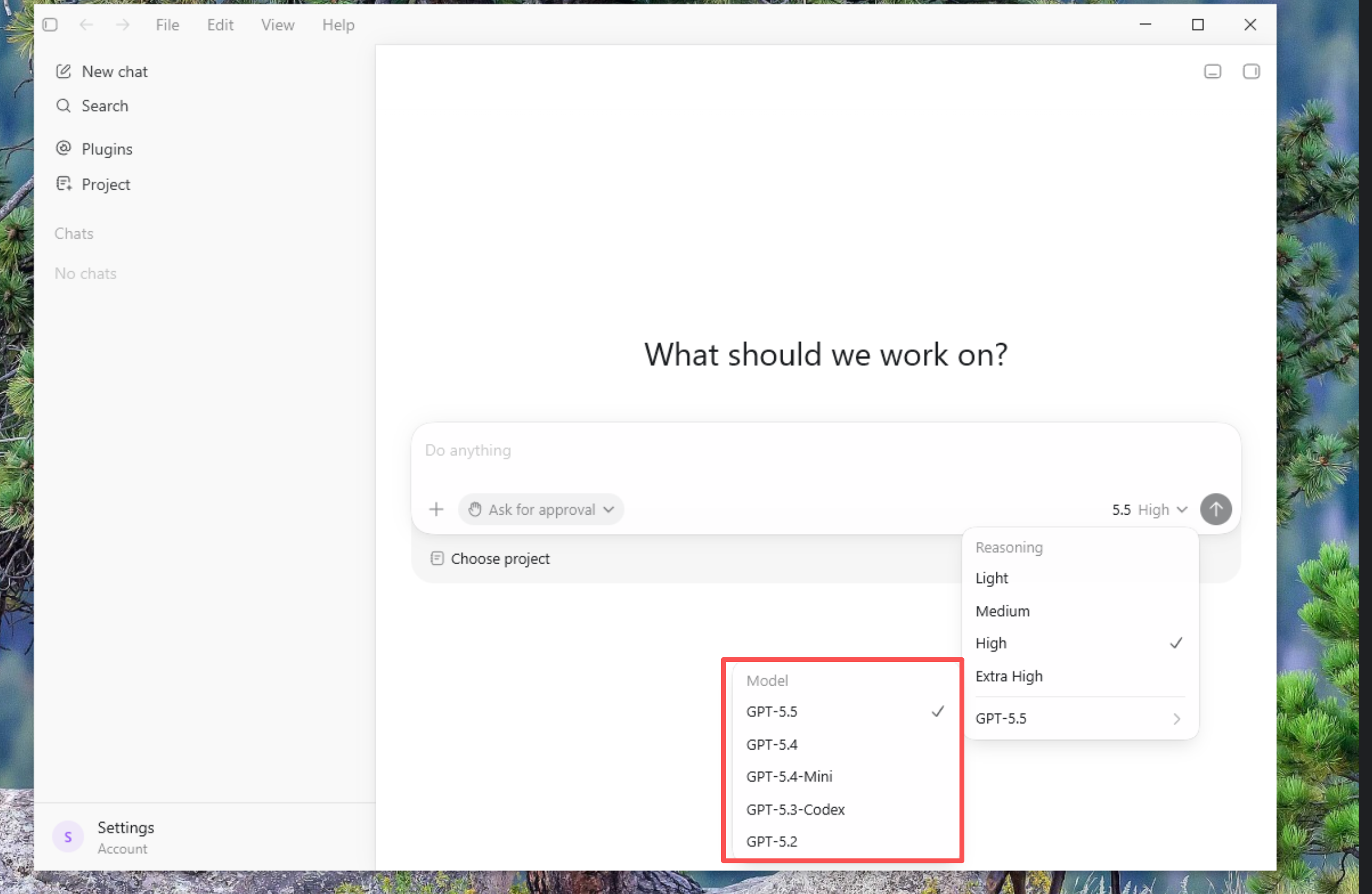Toggle the sidebar panel icon

(50, 25)
